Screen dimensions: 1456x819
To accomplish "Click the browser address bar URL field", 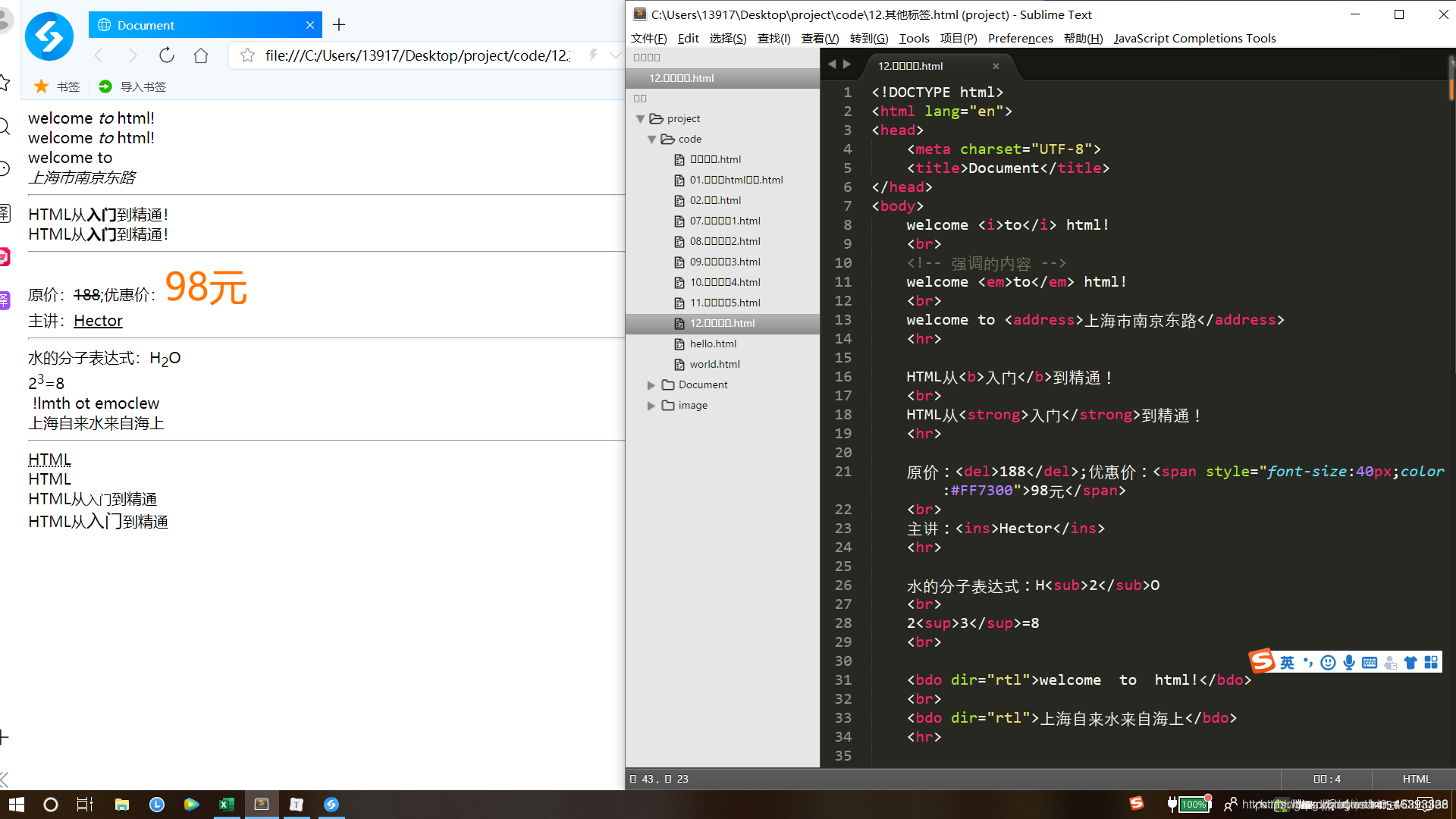I will (x=417, y=55).
